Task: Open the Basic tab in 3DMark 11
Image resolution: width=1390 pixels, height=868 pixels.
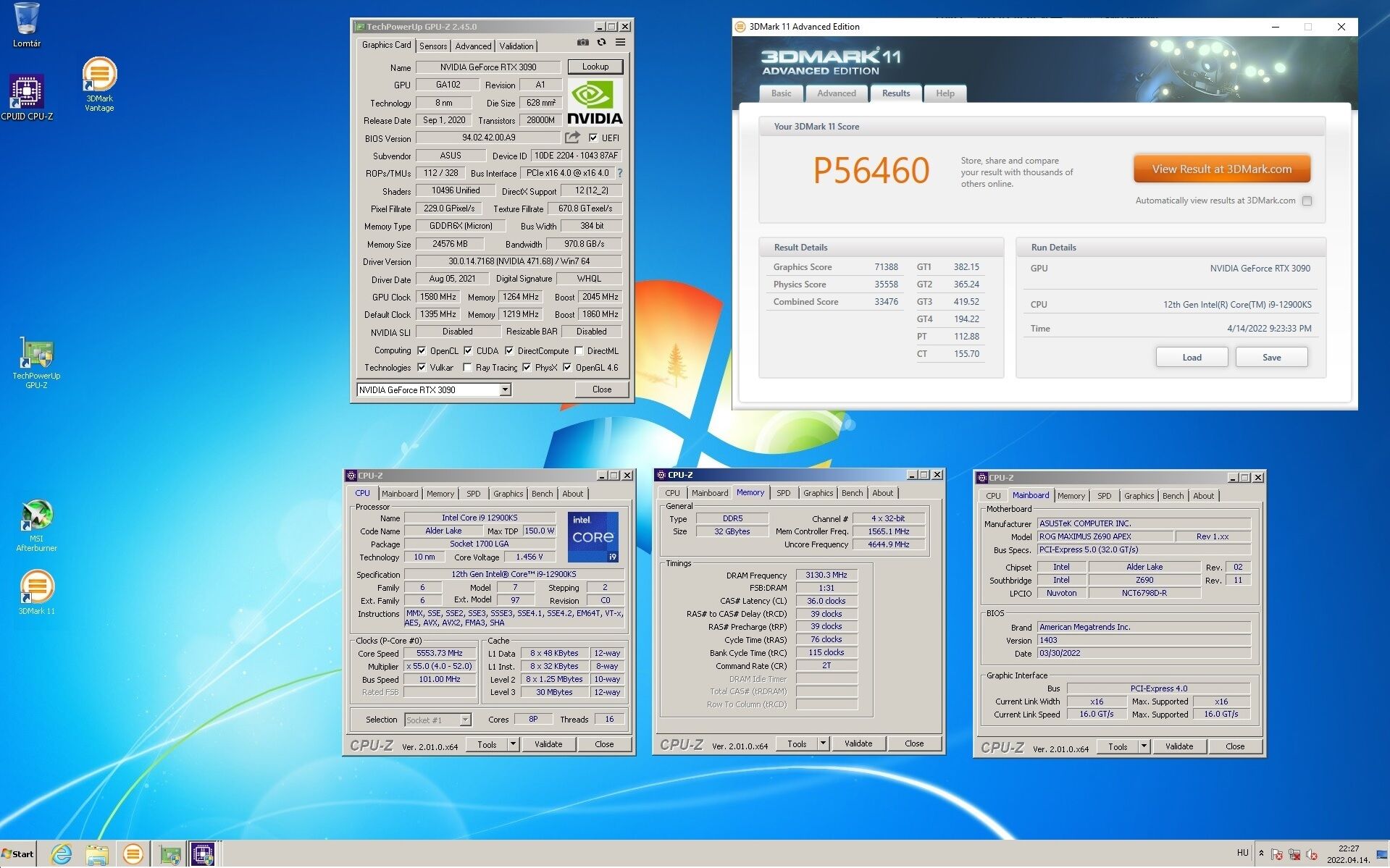Action: tap(781, 93)
